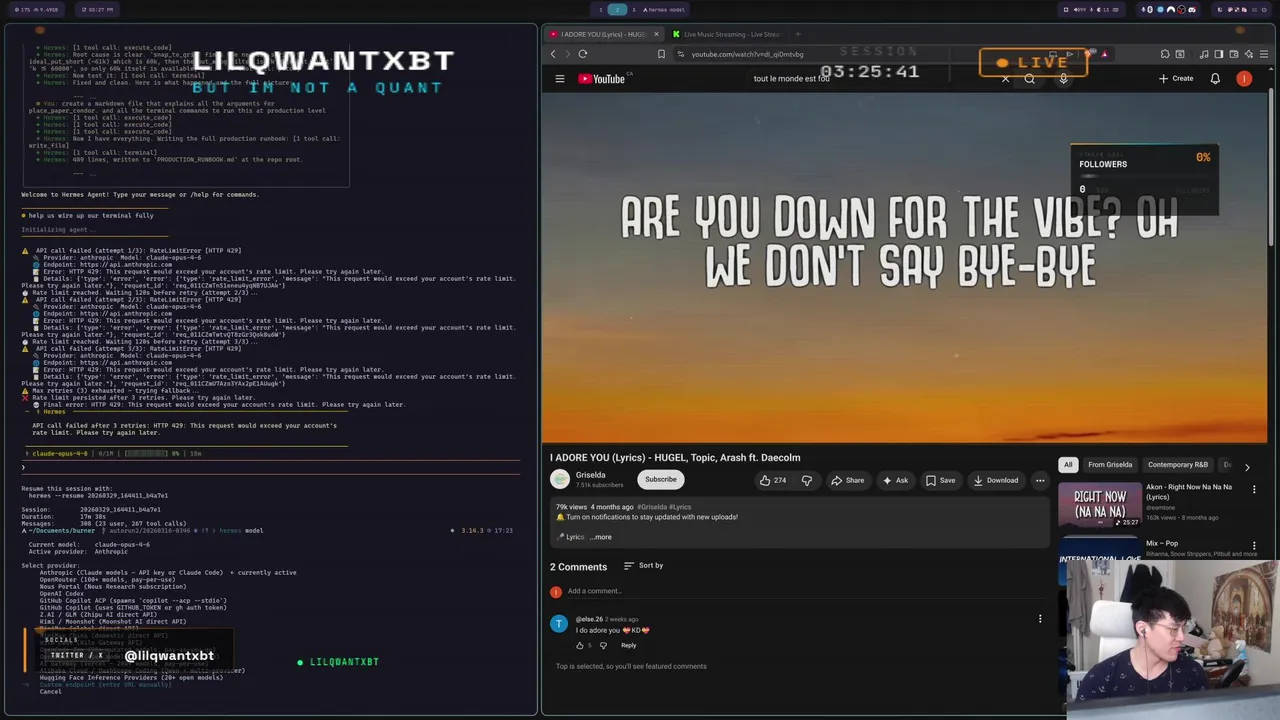The height and width of the screenshot is (720, 1280).
Task: Click the 'Cancel' option in the terminal
Action: [x=50, y=692]
